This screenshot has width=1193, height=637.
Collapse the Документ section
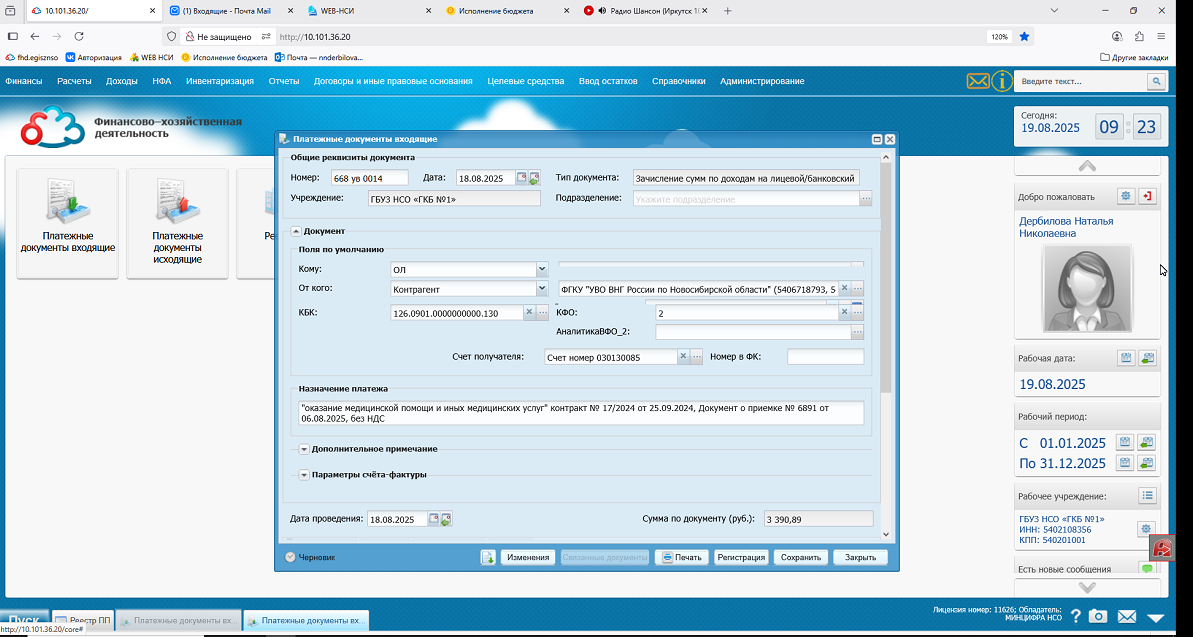click(x=296, y=231)
